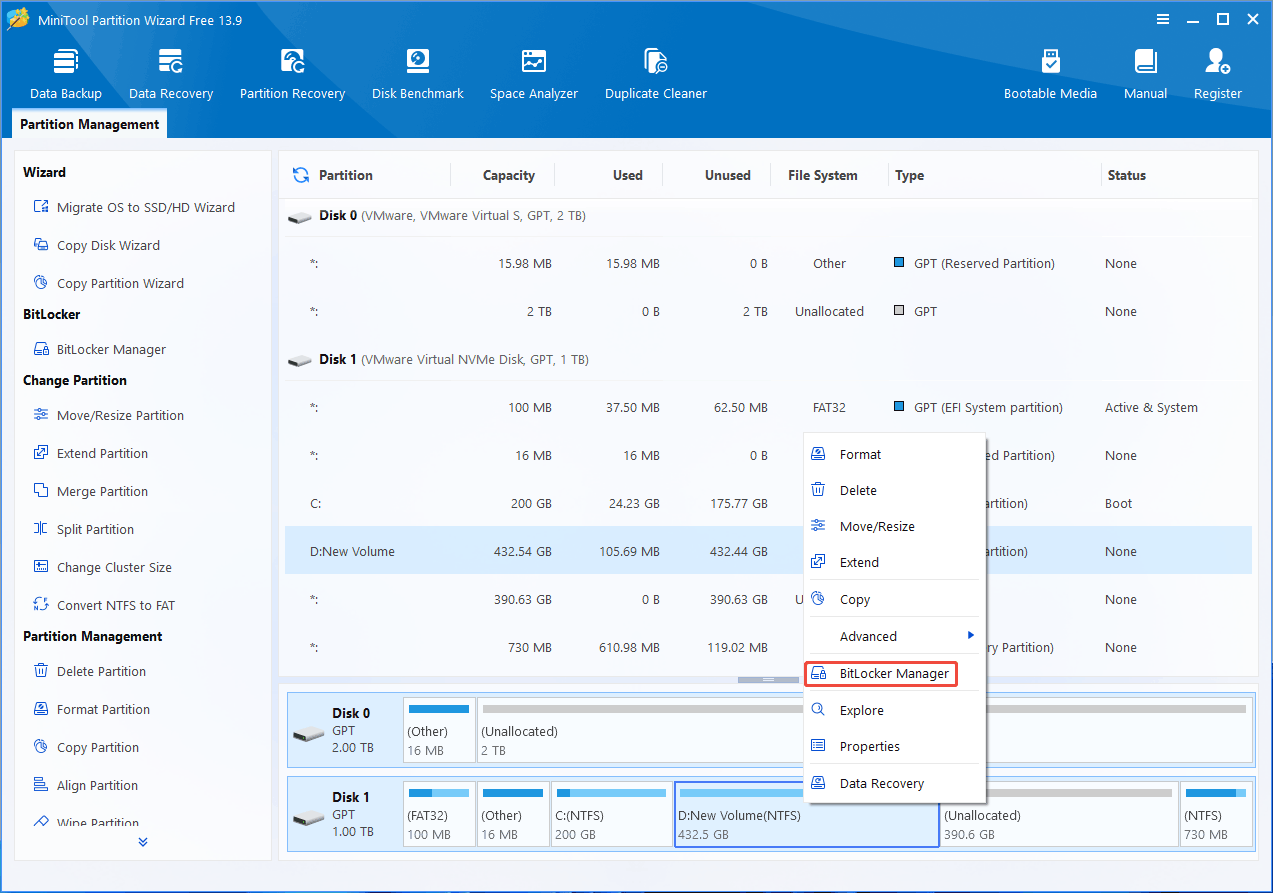Choose Format Partition in sidebar
The image size is (1273, 893).
click(91, 709)
